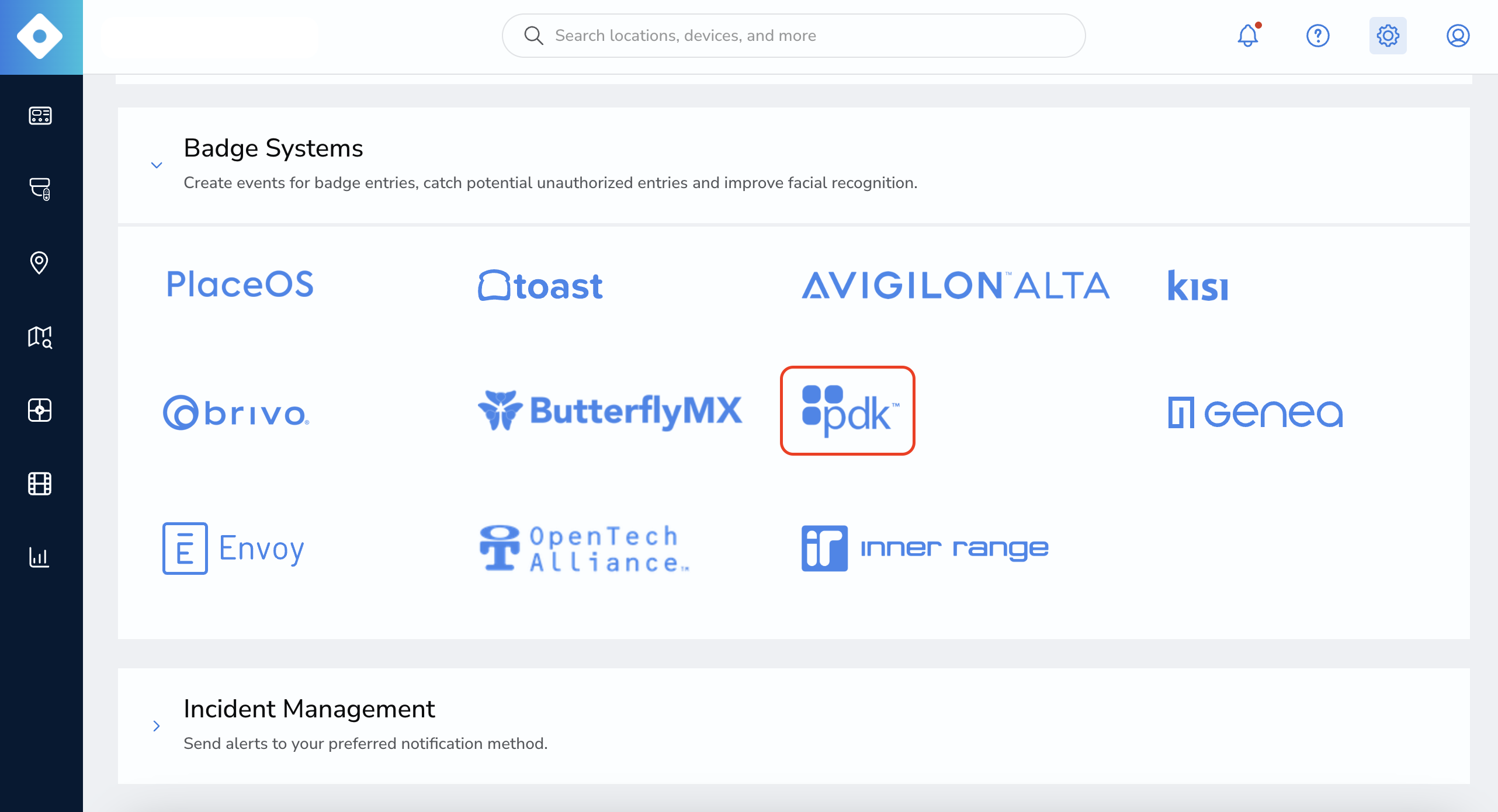Click the Badge Systems description text
Image resolution: width=1498 pixels, height=812 pixels.
pos(550,183)
